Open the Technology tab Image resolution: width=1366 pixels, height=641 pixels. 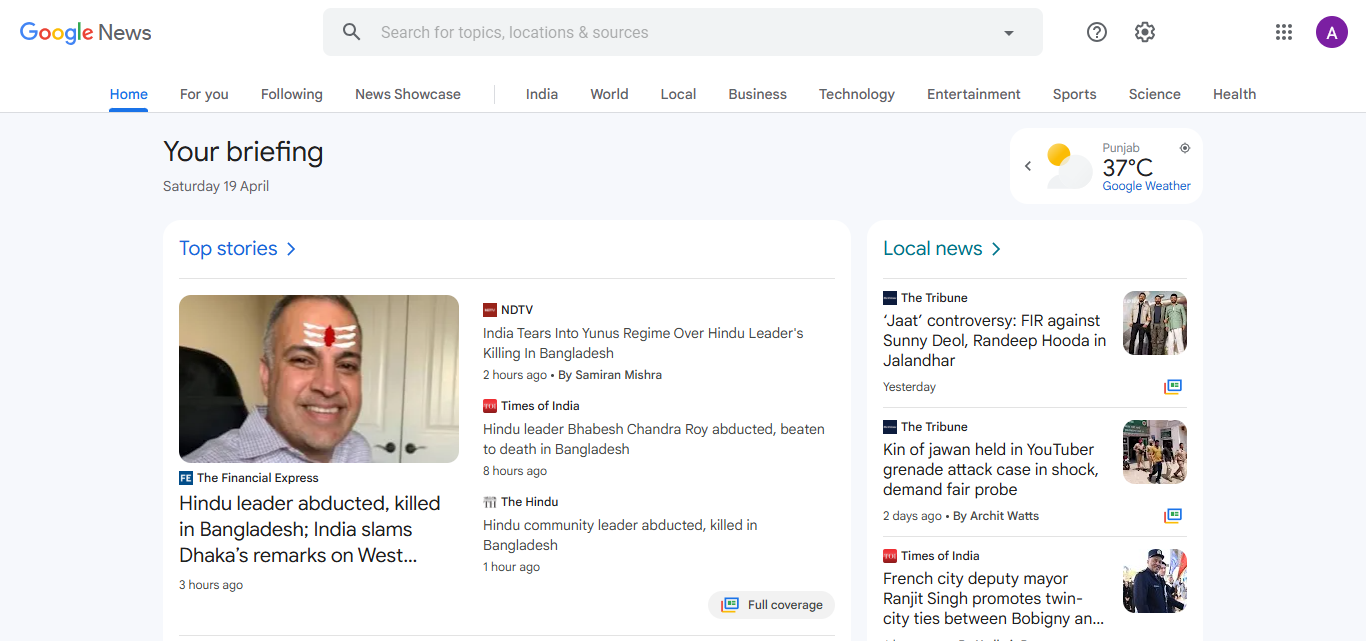(857, 94)
